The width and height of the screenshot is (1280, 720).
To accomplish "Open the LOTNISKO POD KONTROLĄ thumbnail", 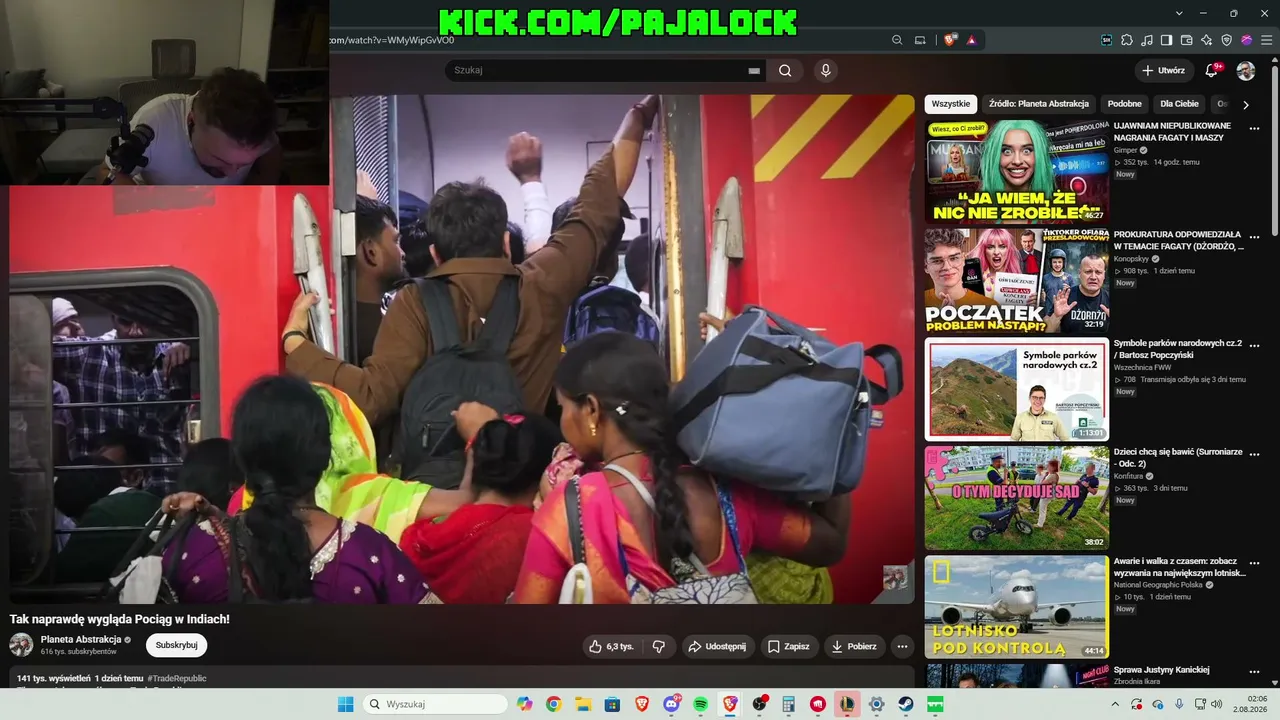I will pyautogui.click(x=1017, y=607).
